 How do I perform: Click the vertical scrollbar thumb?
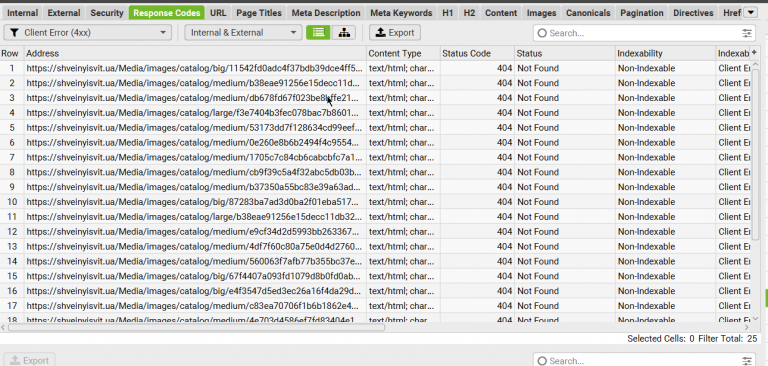(x=755, y=156)
